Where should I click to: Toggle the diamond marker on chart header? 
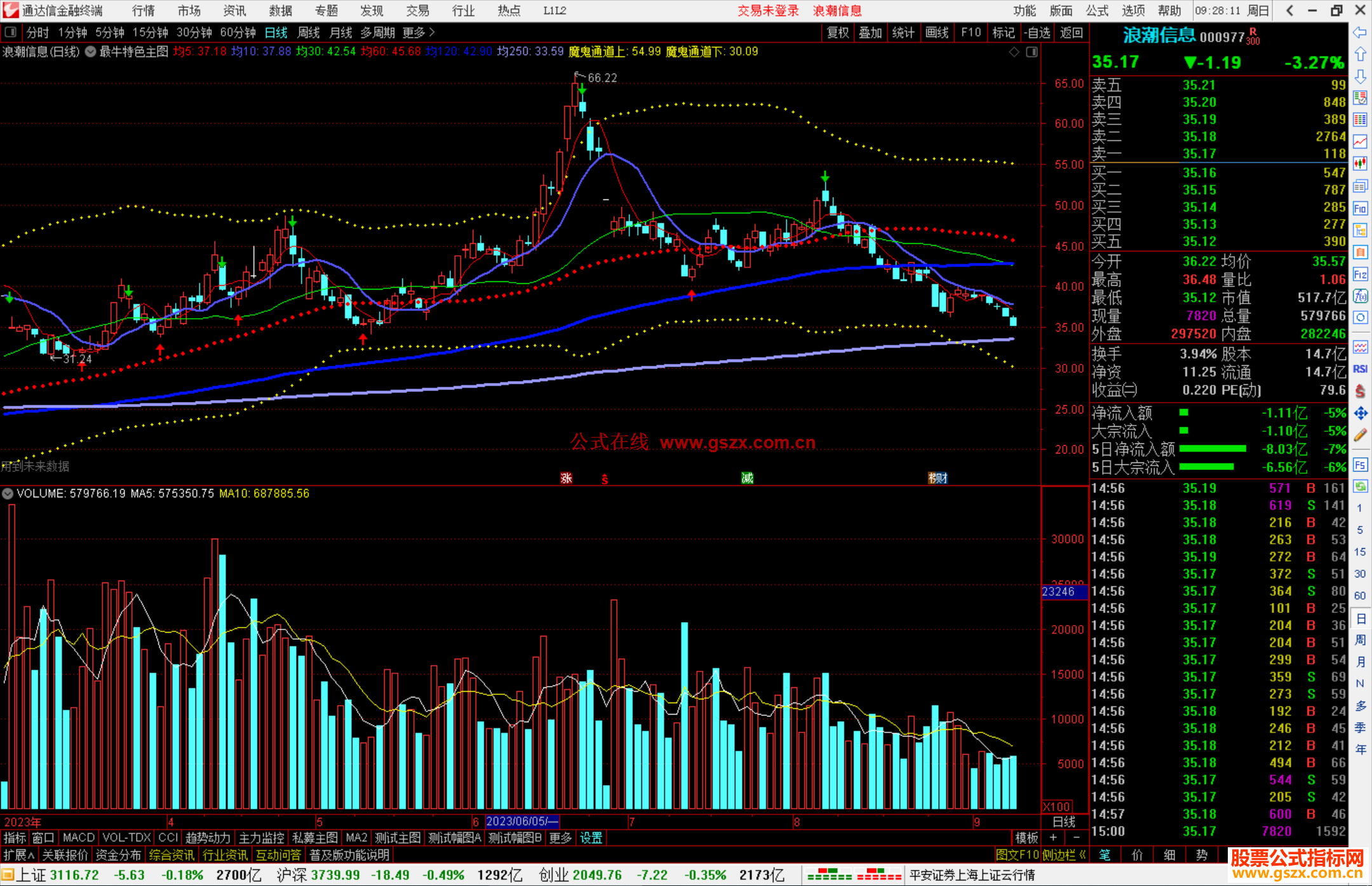[1014, 52]
